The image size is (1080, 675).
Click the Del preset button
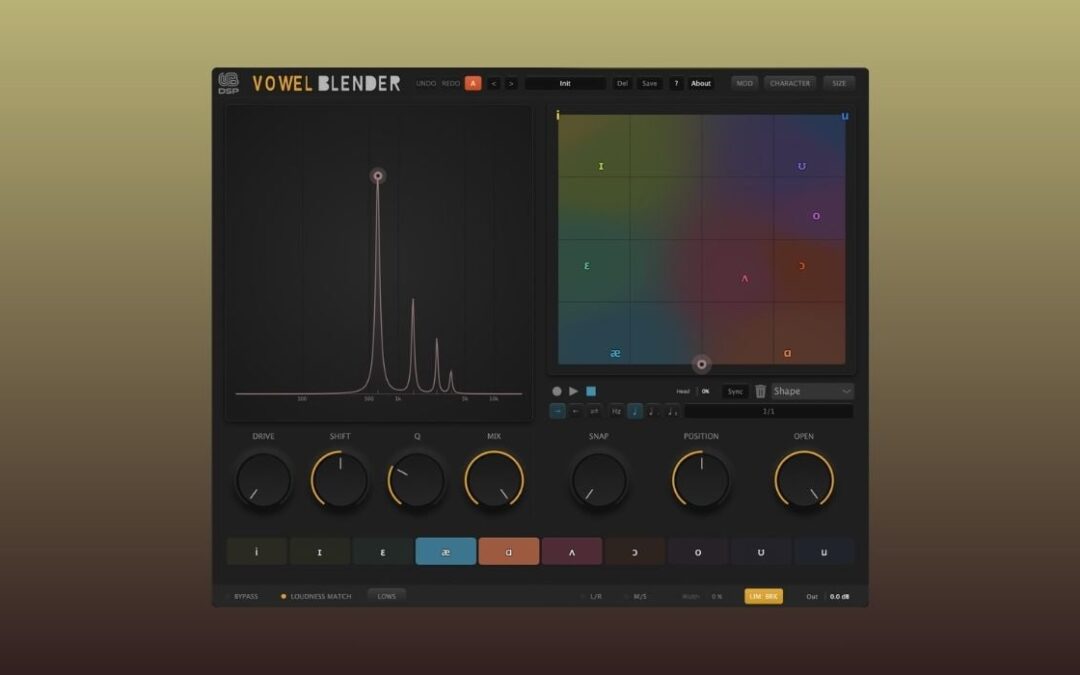[x=622, y=83]
